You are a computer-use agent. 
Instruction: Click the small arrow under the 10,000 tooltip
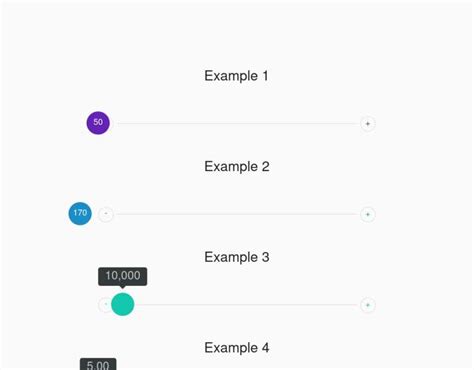tap(123, 287)
